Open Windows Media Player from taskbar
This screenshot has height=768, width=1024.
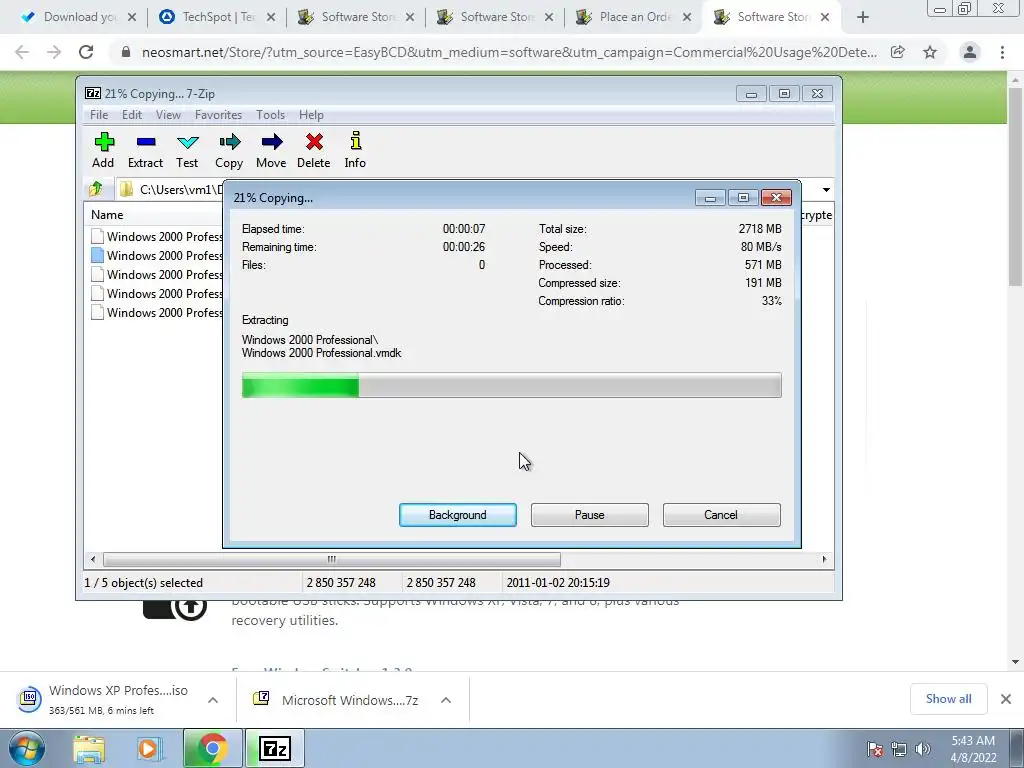148,748
